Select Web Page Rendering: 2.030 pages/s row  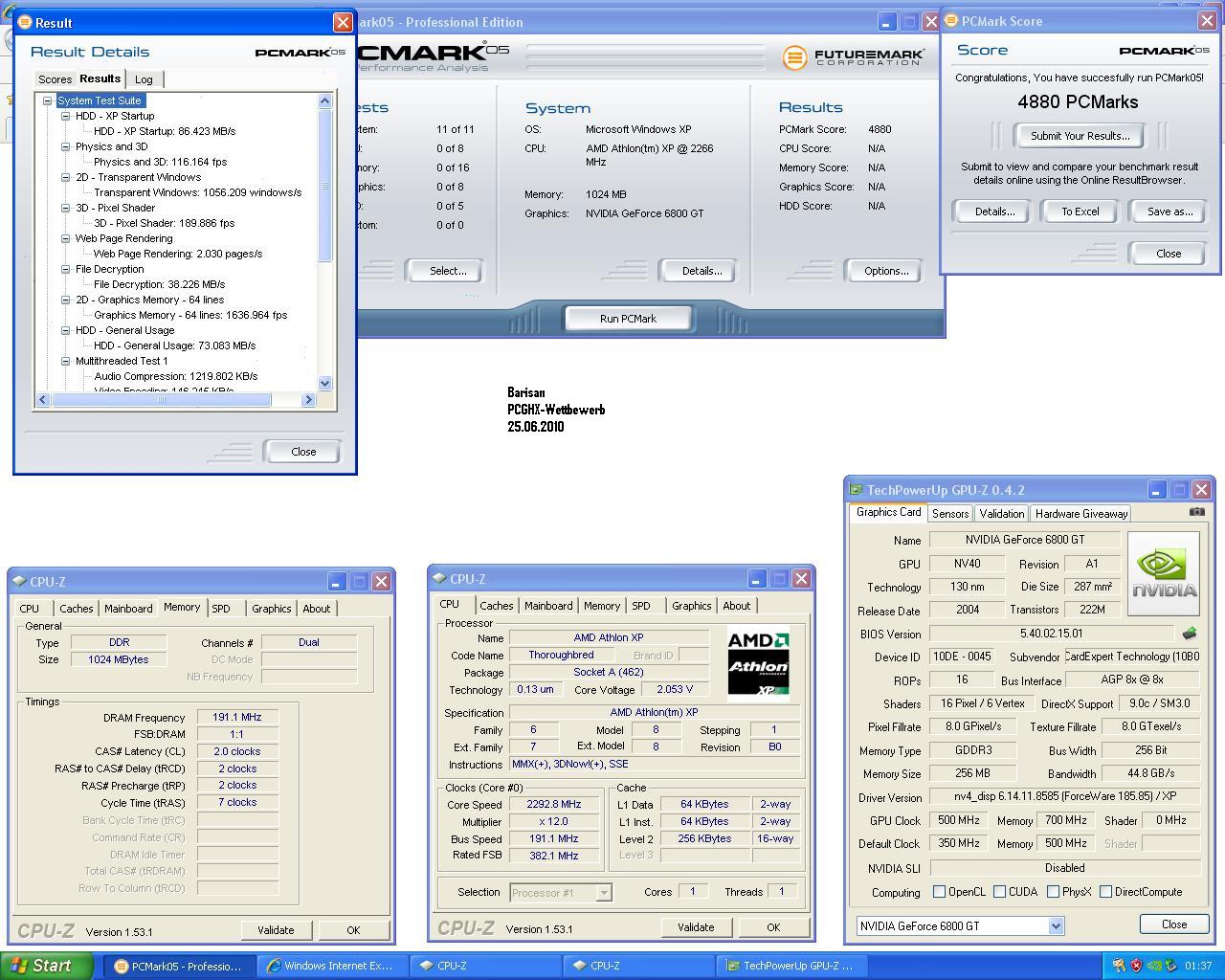[x=178, y=254]
